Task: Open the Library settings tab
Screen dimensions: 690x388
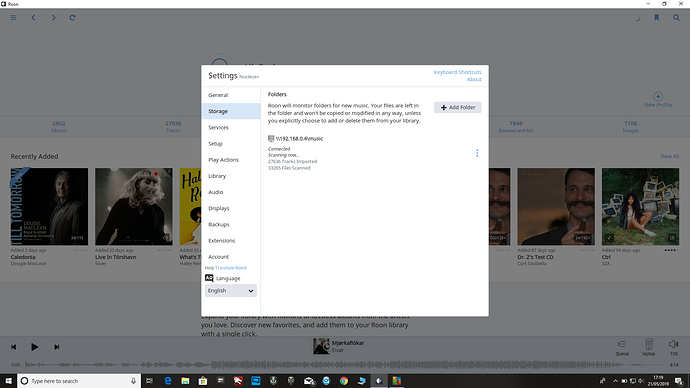Action: pyautogui.click(x=231, y=176)
